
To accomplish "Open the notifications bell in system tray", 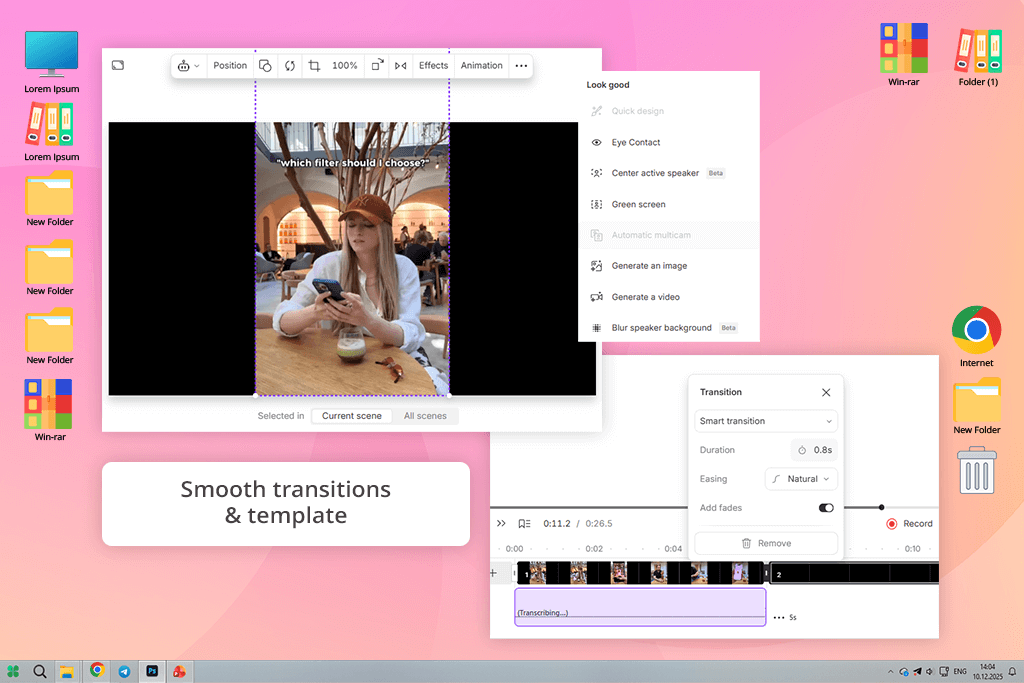I will [1012, 671].
